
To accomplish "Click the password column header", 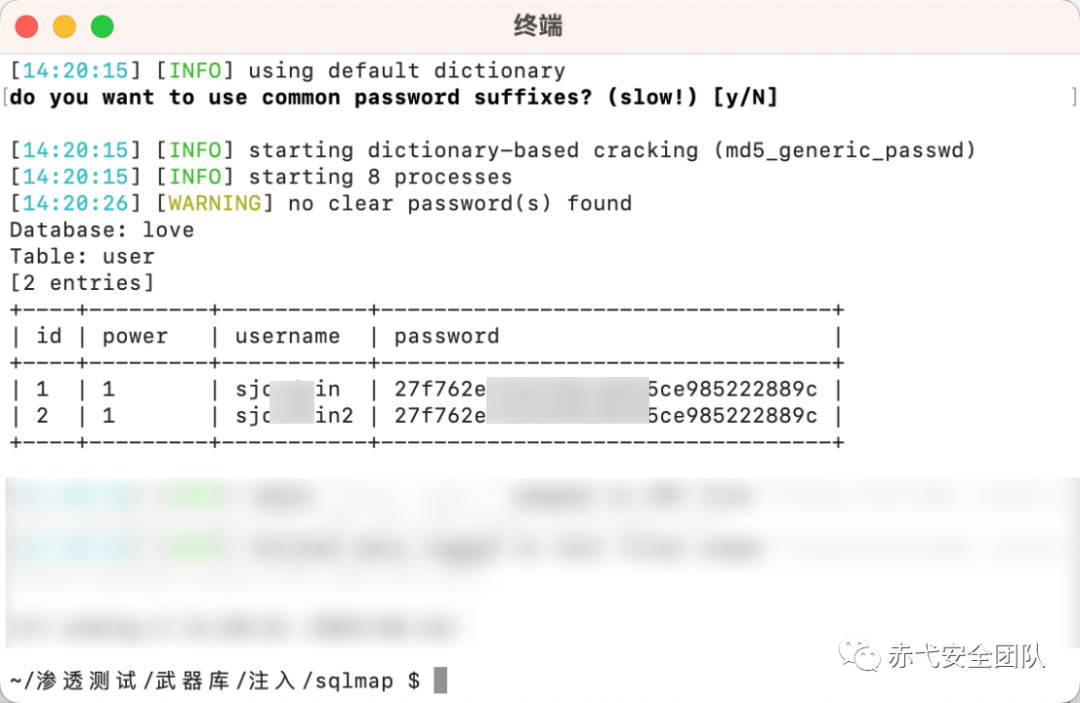I will tap(446, 336).
